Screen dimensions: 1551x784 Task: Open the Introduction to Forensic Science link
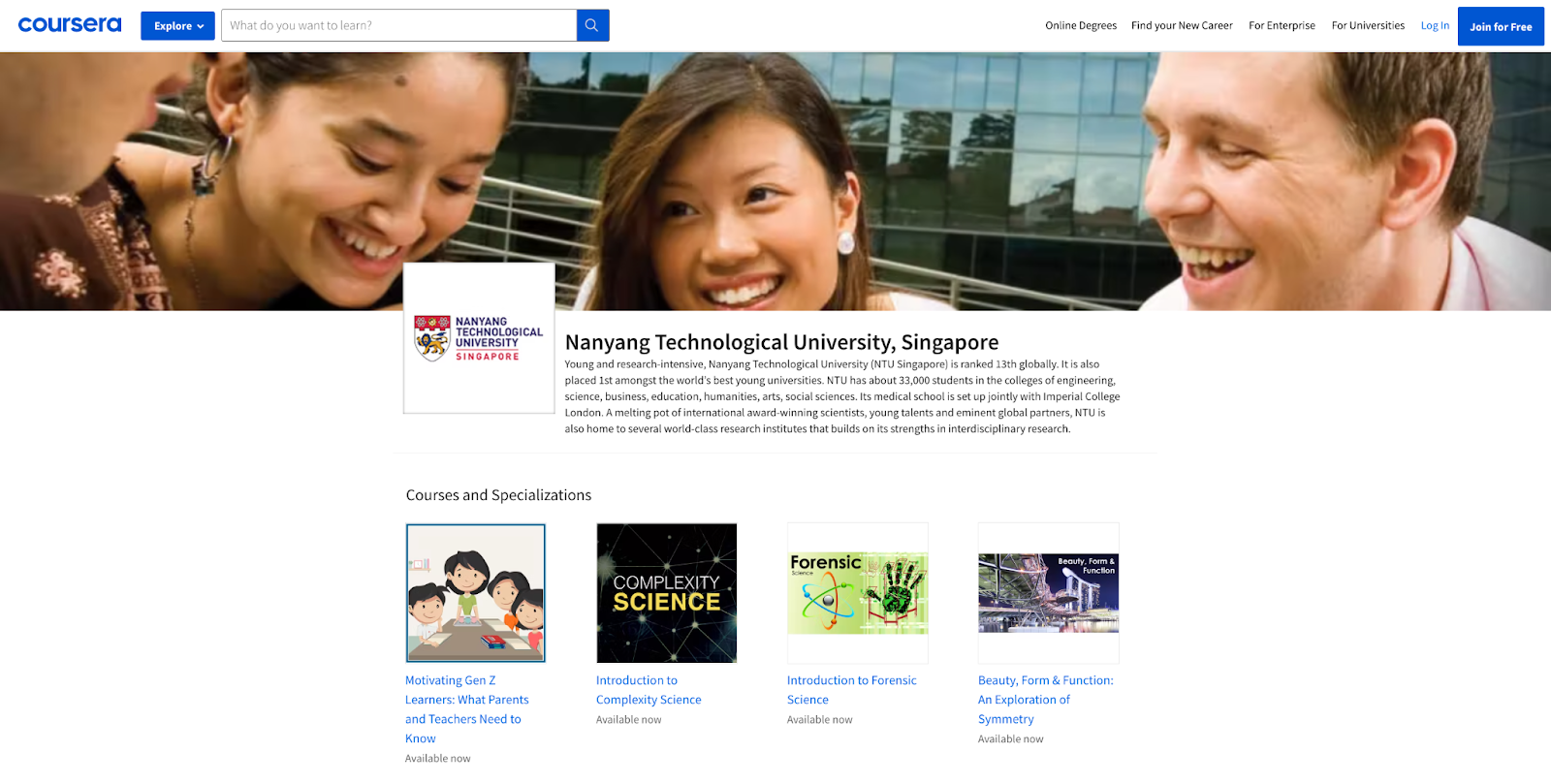[851, 690]
